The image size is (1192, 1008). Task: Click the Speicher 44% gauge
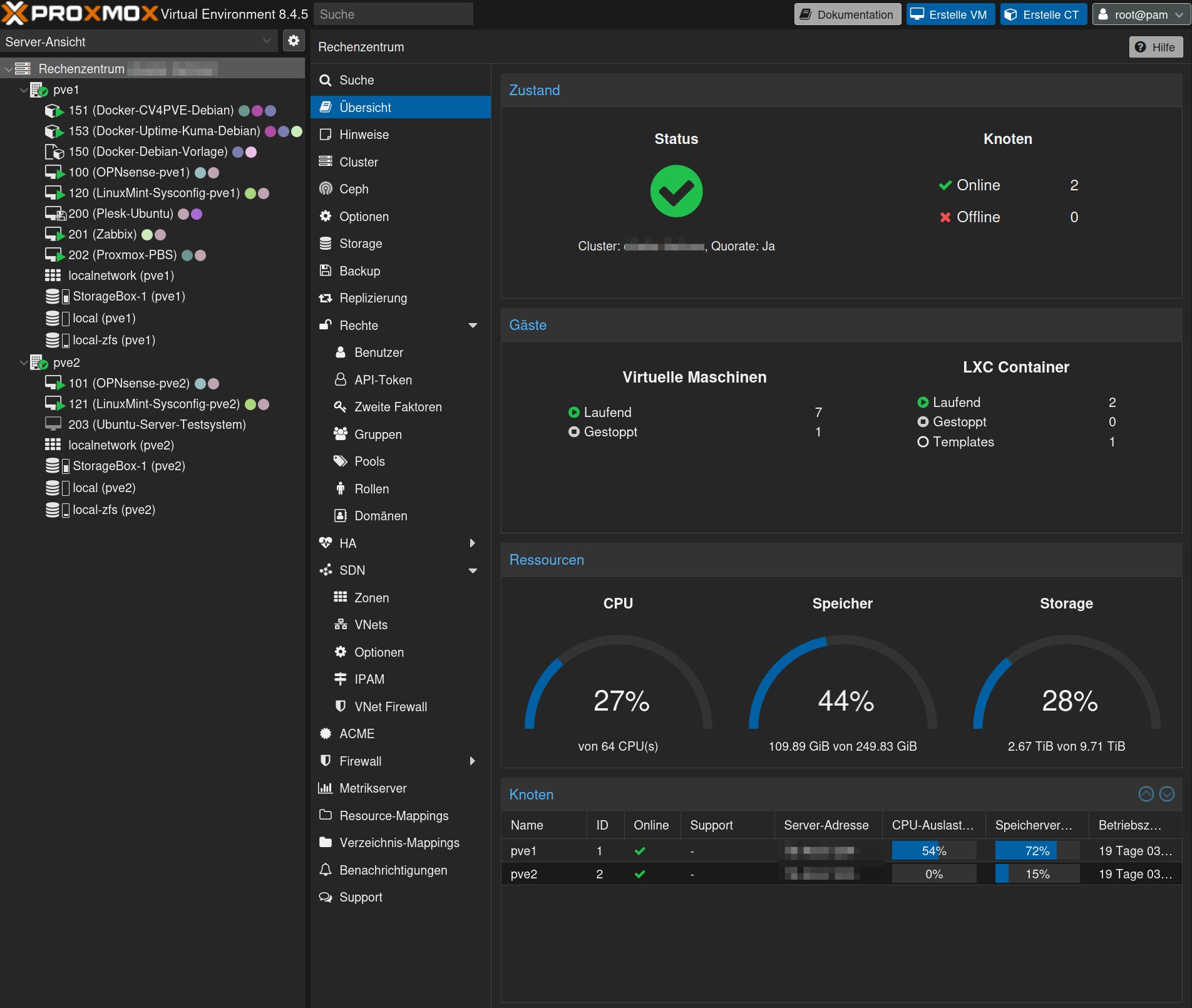pos(843,682)
